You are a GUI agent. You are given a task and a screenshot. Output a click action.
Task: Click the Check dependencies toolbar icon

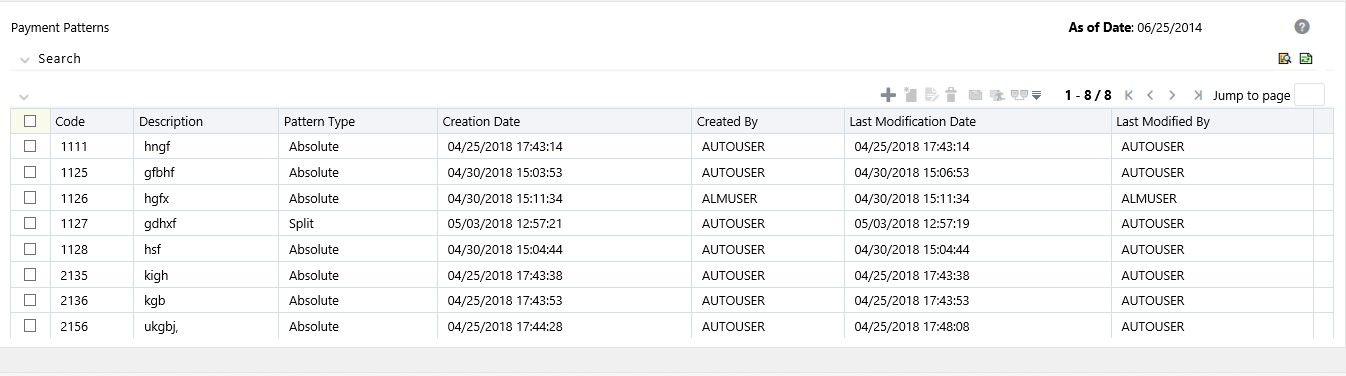tap(1019, 95)
